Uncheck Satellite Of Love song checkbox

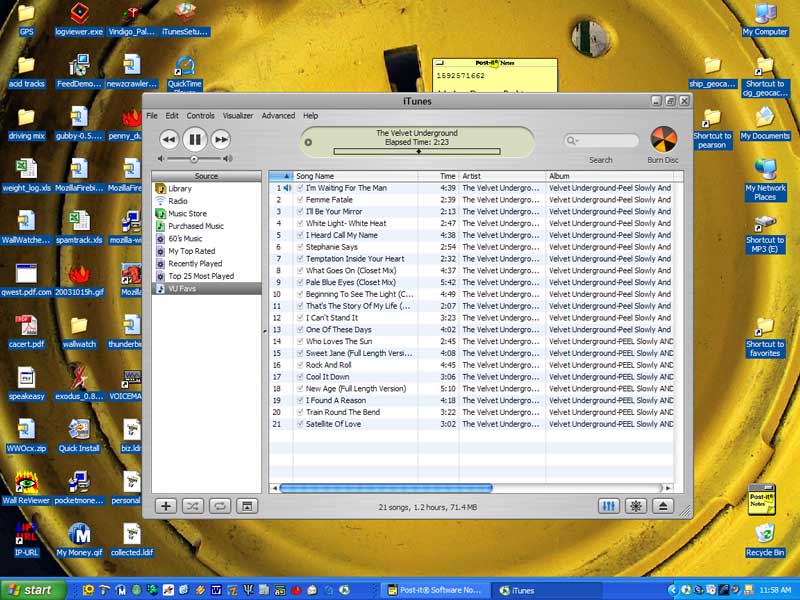[300, 424]
